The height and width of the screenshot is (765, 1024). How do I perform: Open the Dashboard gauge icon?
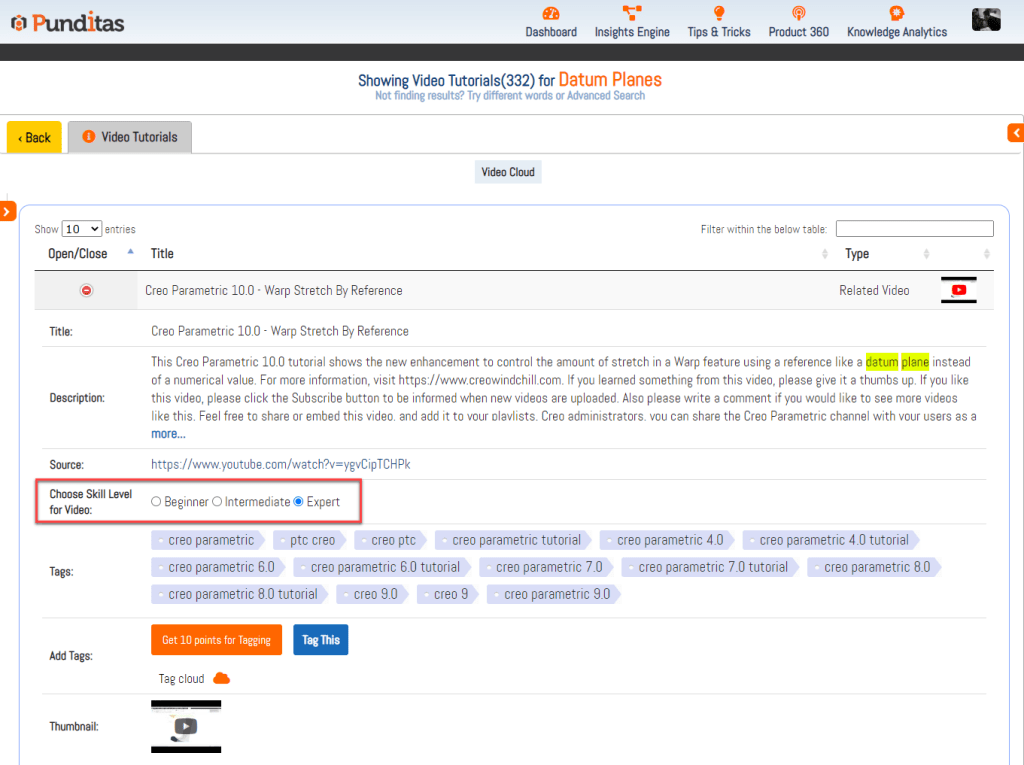(x=551, y=14)
